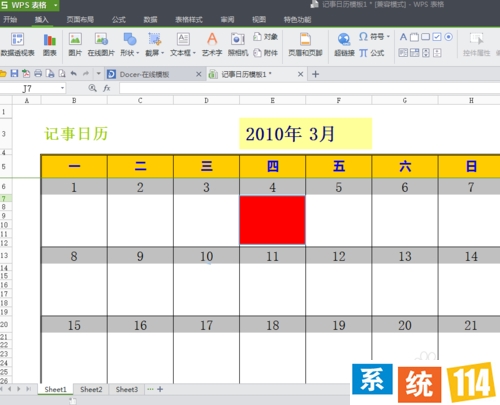Switch to the 数据 ribbon tab
Image resolution: width=500 pixels, height=405 pixels.
(150, 20)
